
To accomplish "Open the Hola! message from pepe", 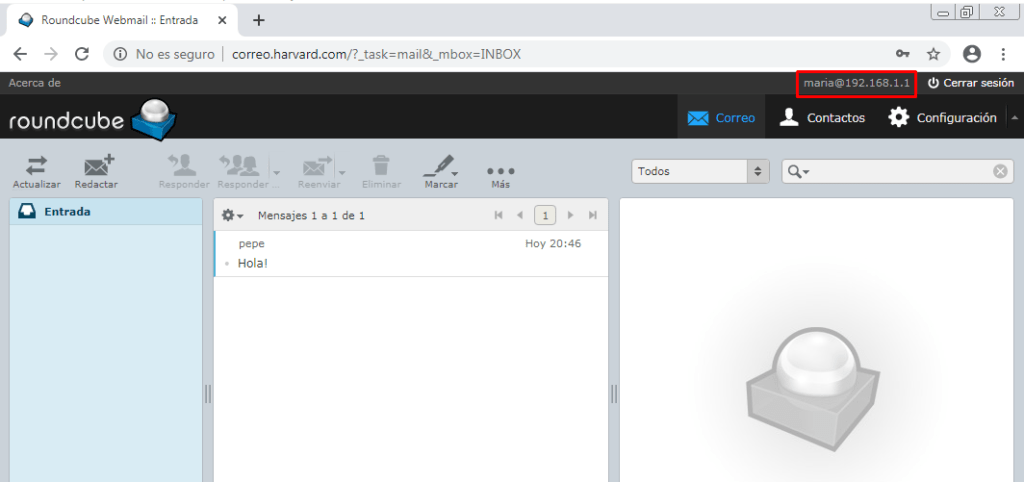I will (252, 263).
